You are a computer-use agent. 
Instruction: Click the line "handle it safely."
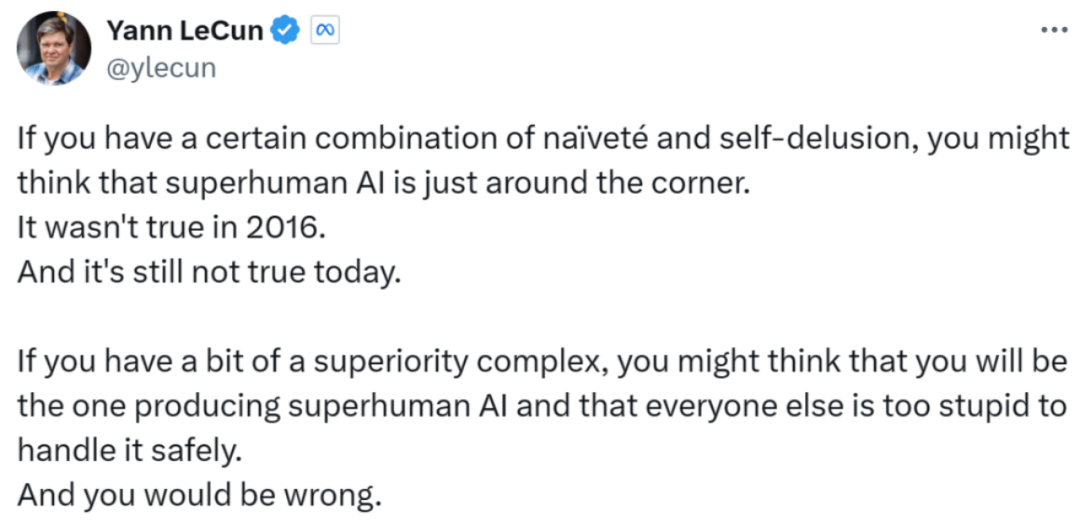point(130,451)
